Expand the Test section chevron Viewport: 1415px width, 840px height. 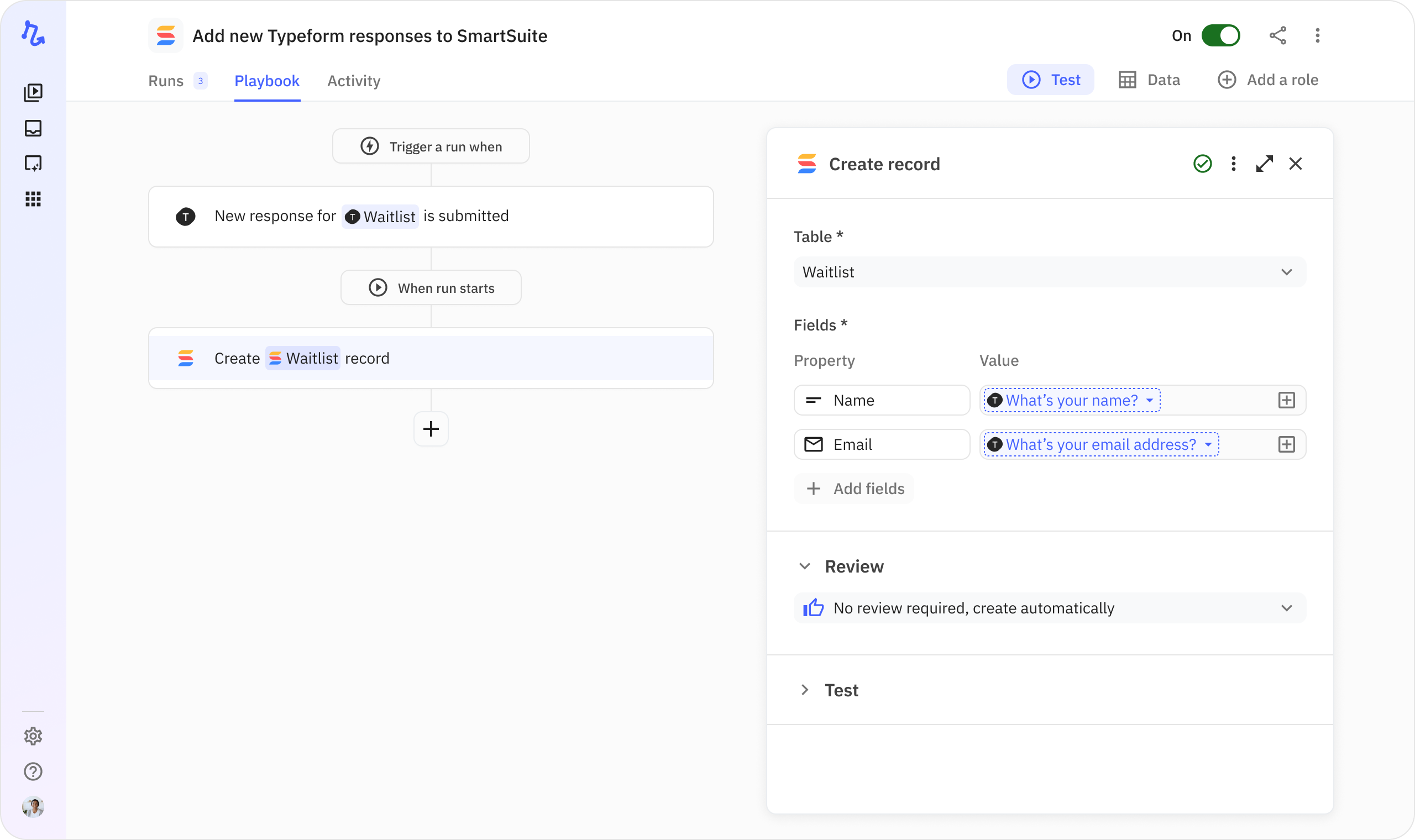tap(805, 690)
